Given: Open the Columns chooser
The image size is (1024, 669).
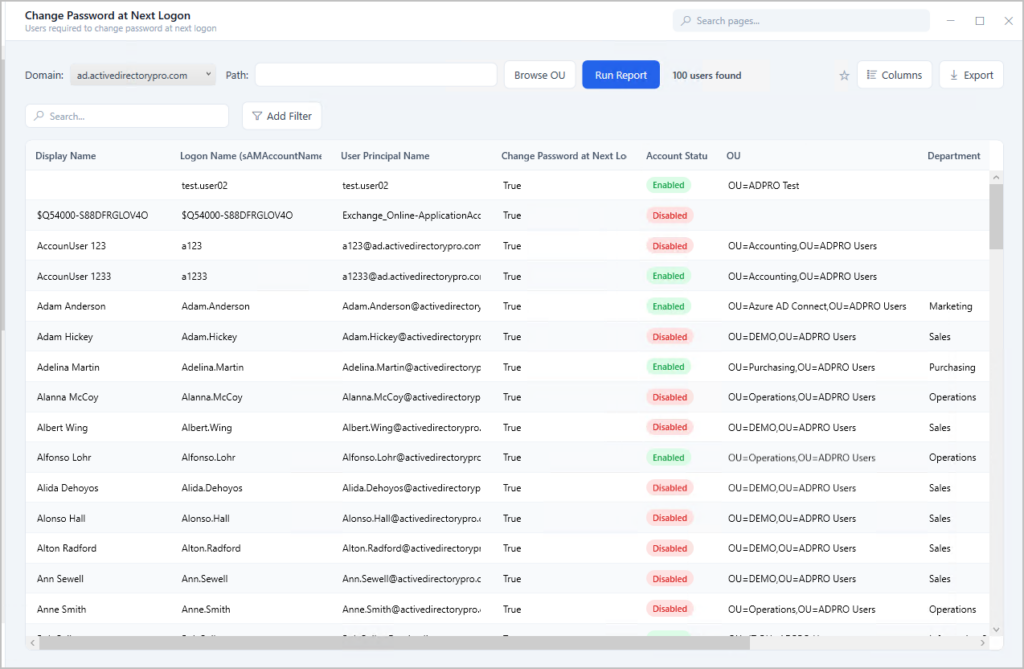Looking at the screenshot, I should 894,75.
